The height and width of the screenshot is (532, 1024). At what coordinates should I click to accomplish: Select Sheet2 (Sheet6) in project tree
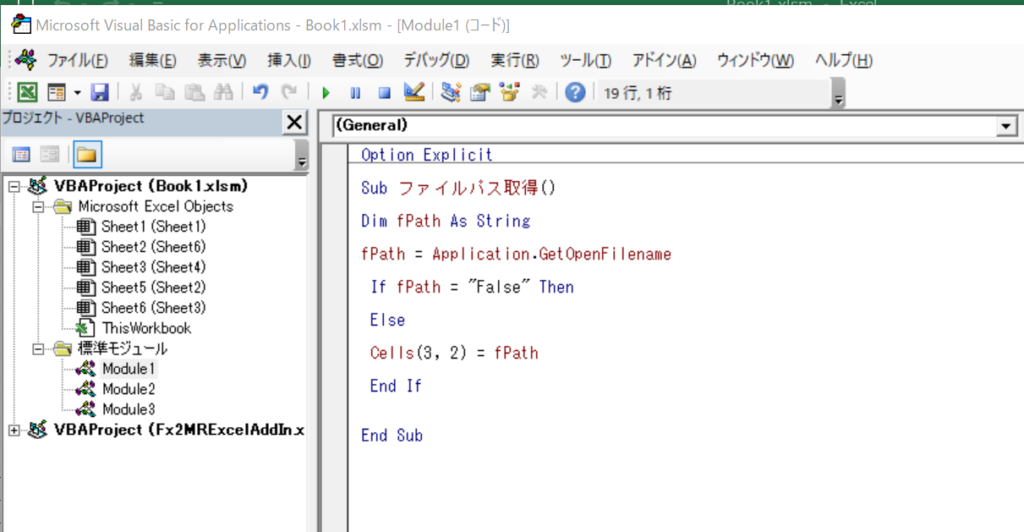[153, 247]
